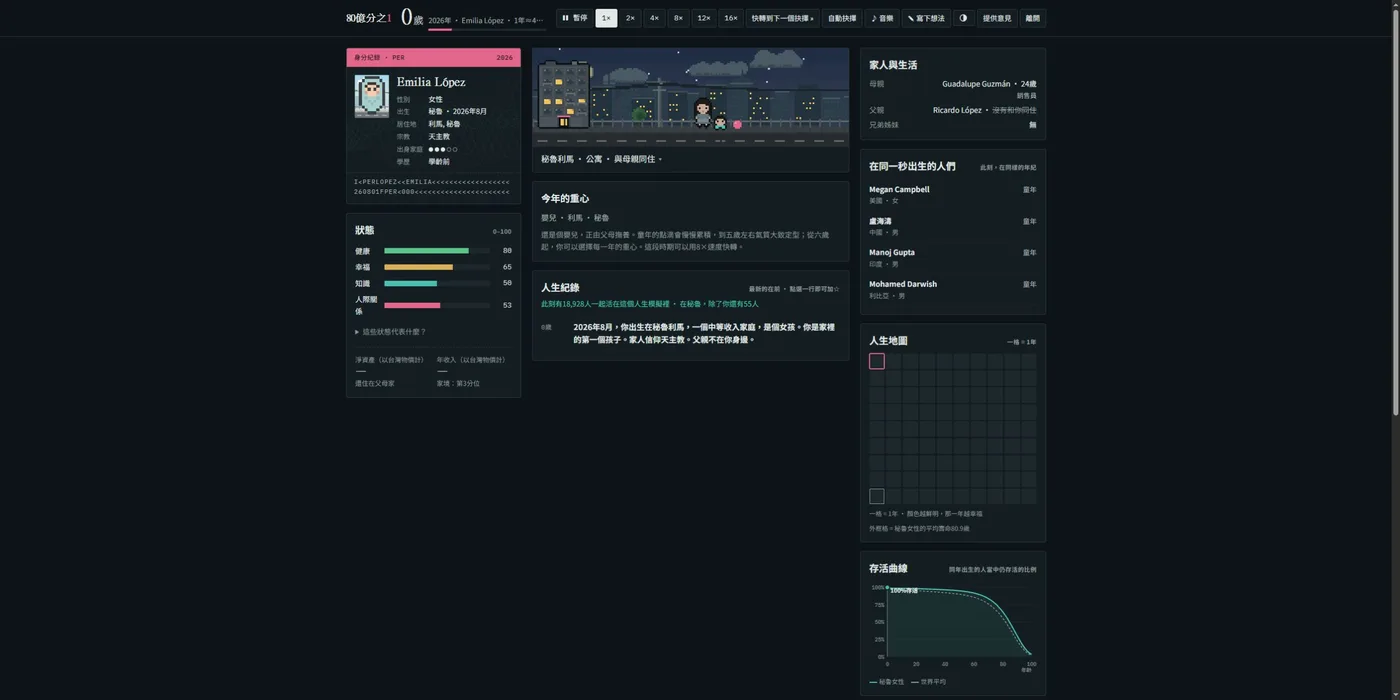The height and width of the screenshot is (700, 1400).
Task: Pause the simulation with 暫停 button
Action: (x=574, y=18)
